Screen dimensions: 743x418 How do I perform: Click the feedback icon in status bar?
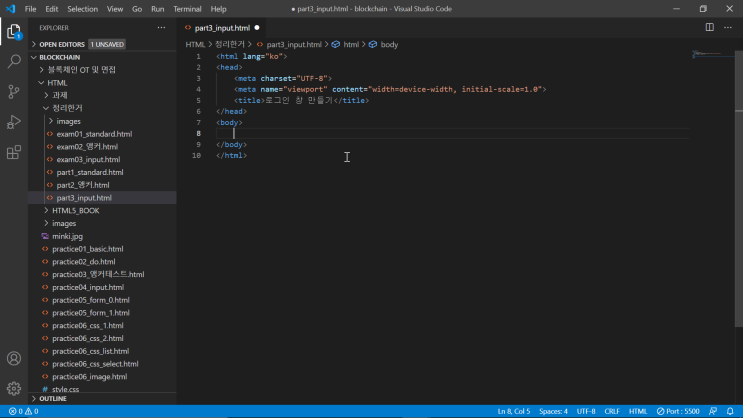coord(713,411)
